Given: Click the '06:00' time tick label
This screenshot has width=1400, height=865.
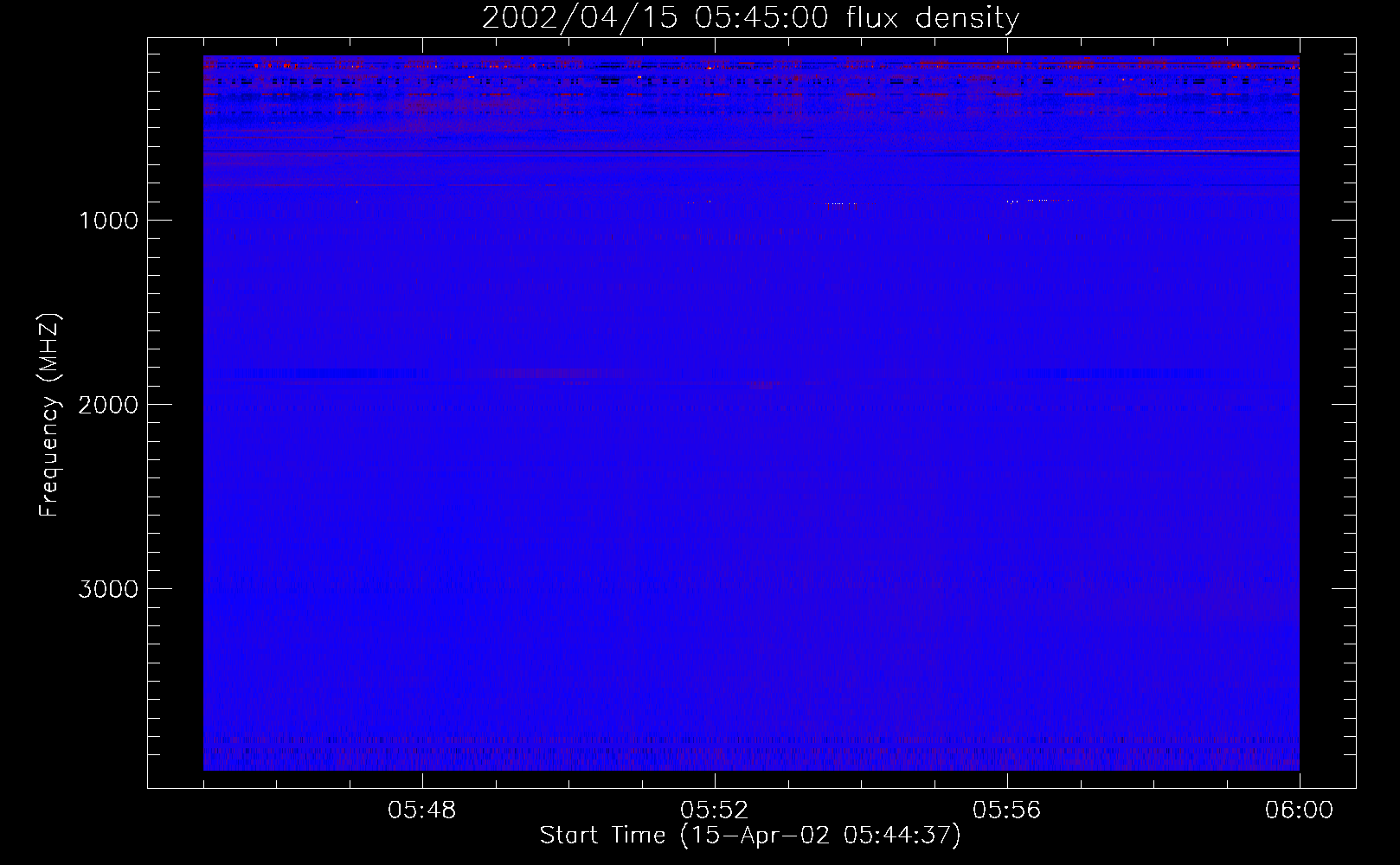Looking at the screenshot, I should [1299, 811].
